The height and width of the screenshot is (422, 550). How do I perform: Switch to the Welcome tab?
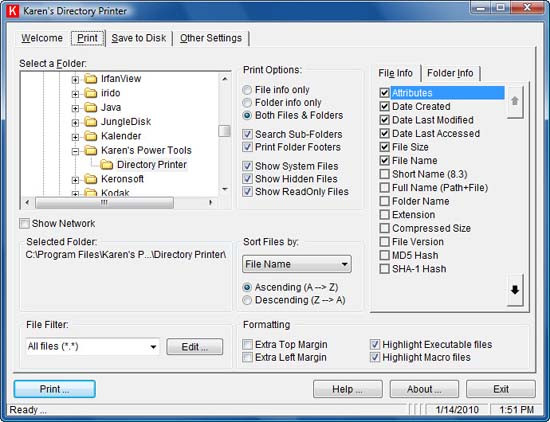click(42, 38)
